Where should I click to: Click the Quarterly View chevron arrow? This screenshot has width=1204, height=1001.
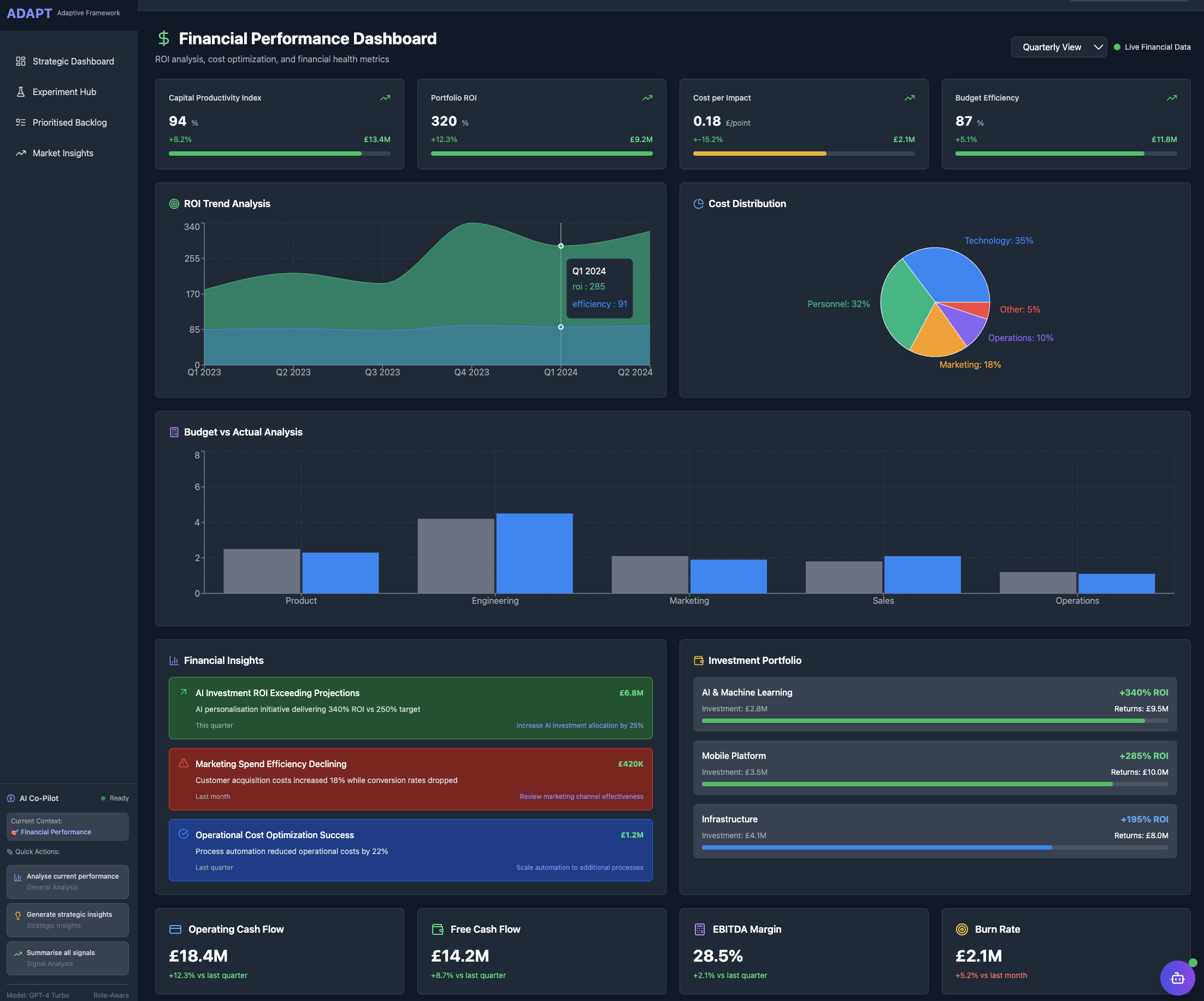pos(1098,47)
